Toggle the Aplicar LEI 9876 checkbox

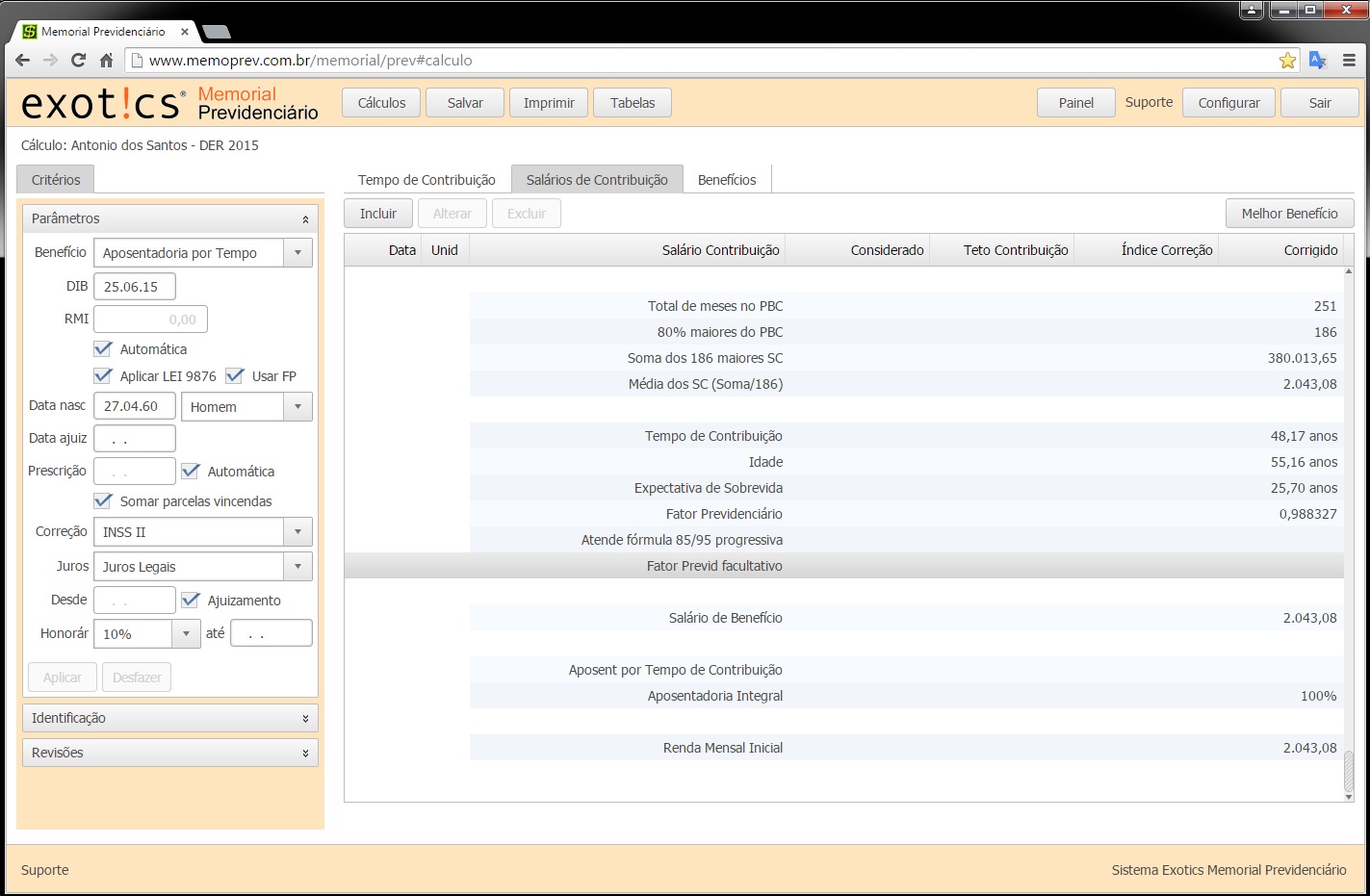coord(103,375)
